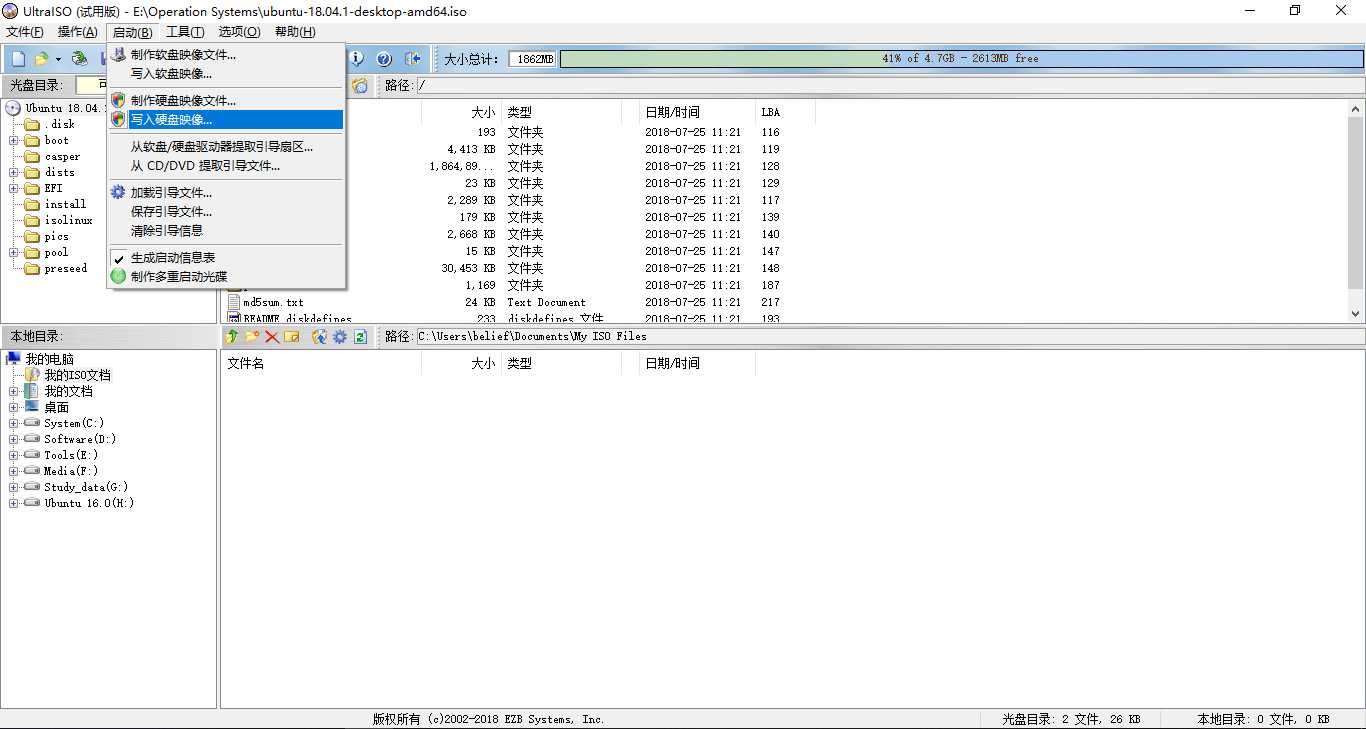Click the local path C:\Users\belief\Documents field

[889, 337]
